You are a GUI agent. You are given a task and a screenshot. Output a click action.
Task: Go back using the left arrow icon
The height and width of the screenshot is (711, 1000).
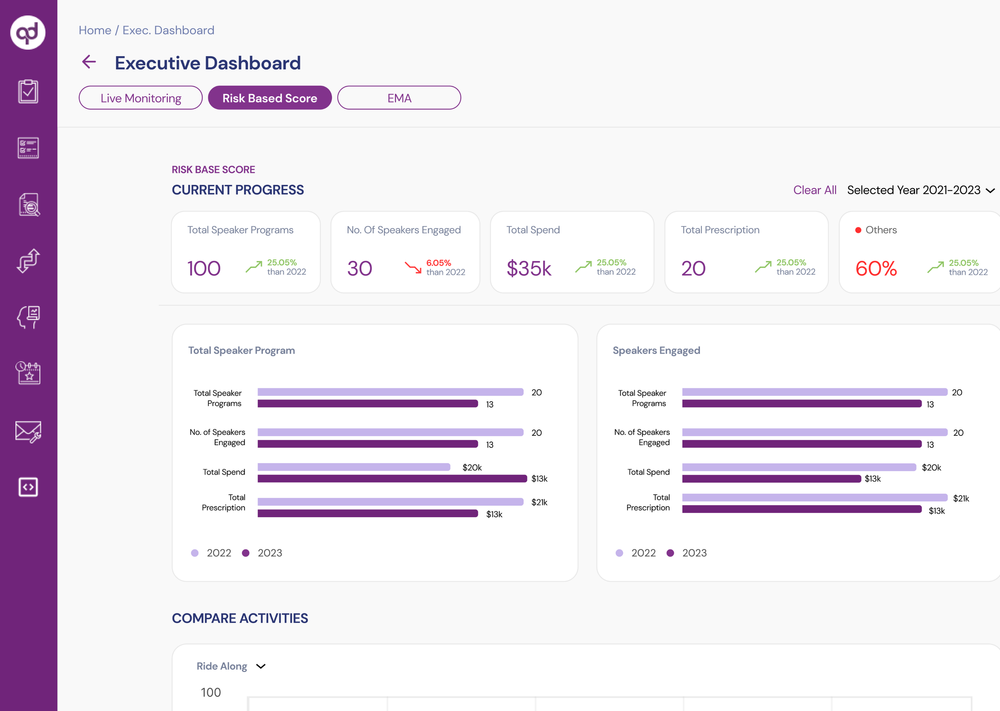[89, 62]
